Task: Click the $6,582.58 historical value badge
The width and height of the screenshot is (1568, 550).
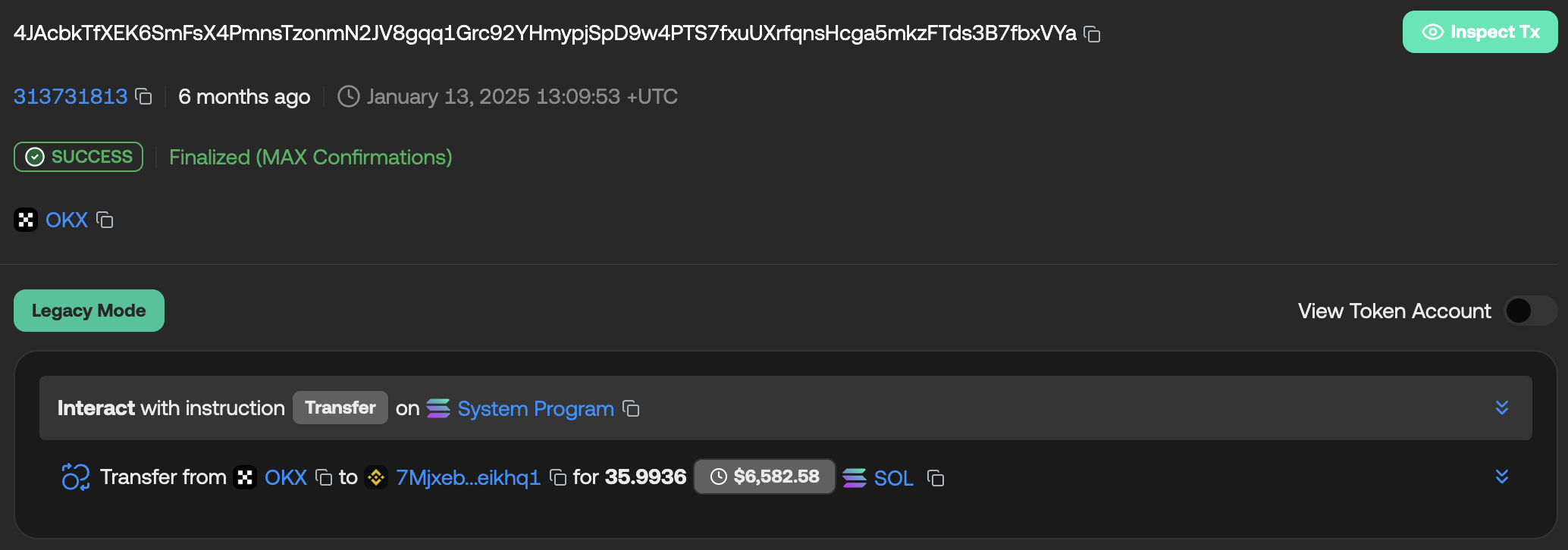Action: [x=764, y=477]
